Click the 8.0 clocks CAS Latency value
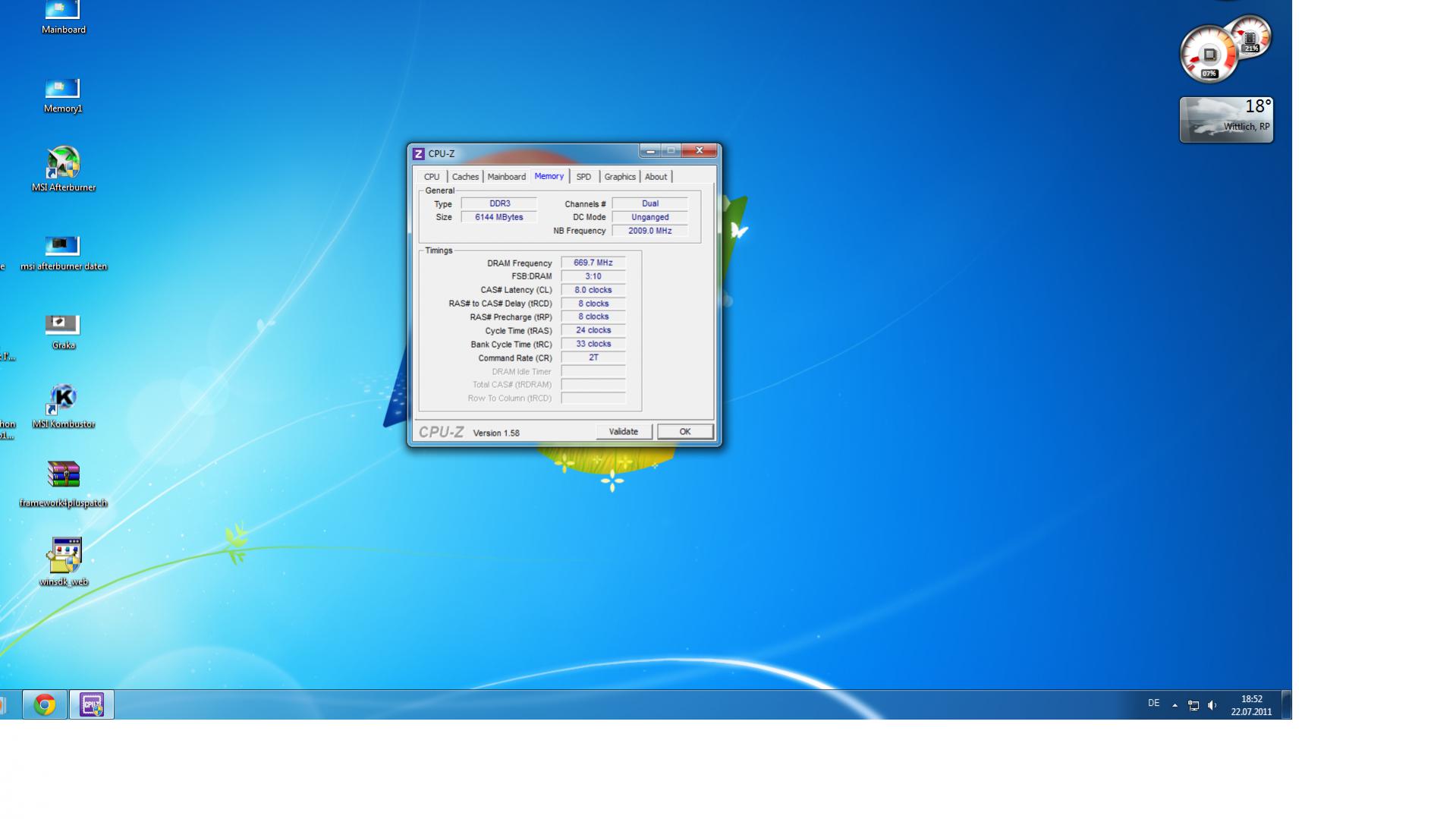The width and height of the screenshot is (1456, 819). 593,290
